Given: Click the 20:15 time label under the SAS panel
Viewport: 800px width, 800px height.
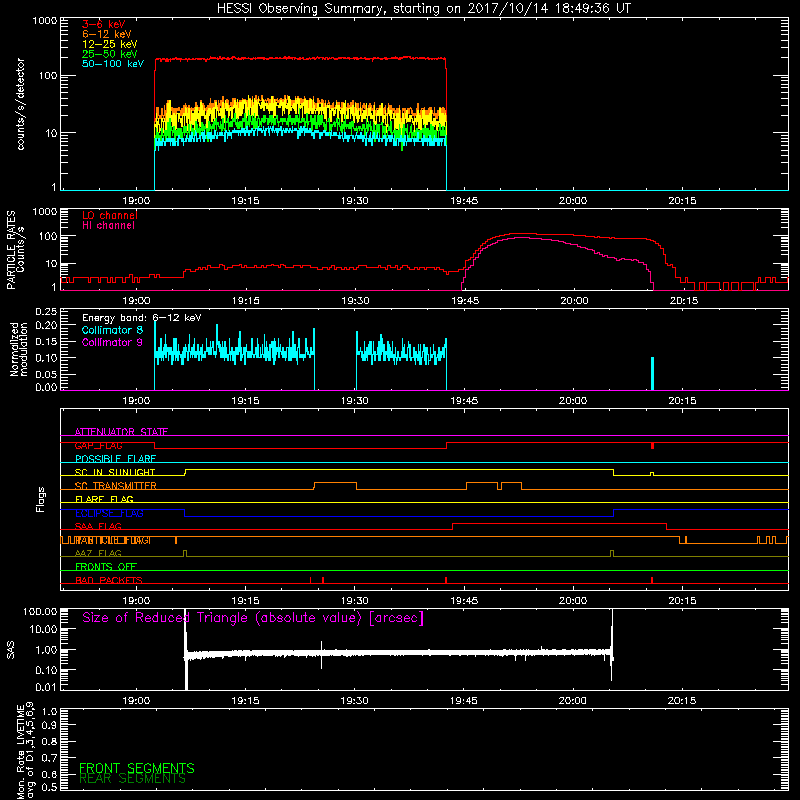Looking at the screenshot, I should pyautogui.click(x=682, y=701).
